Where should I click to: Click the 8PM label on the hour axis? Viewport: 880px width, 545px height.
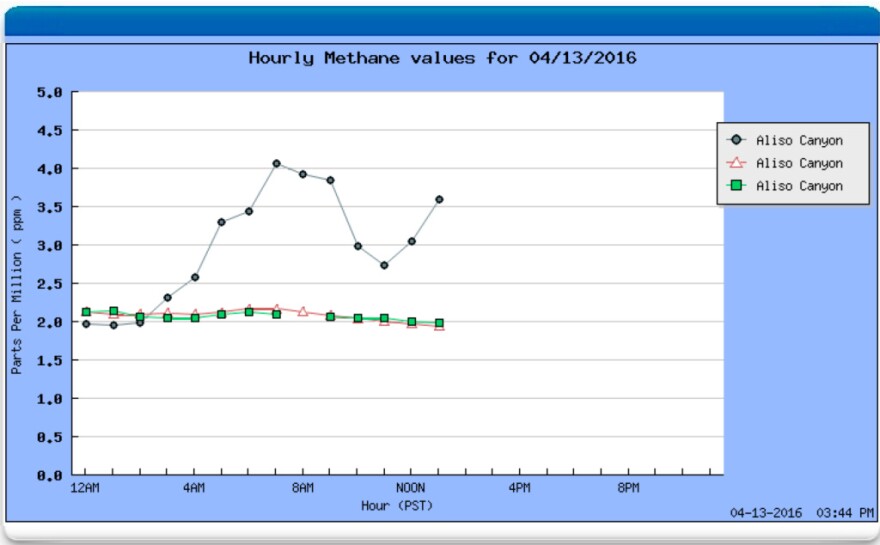click(629, 488)
